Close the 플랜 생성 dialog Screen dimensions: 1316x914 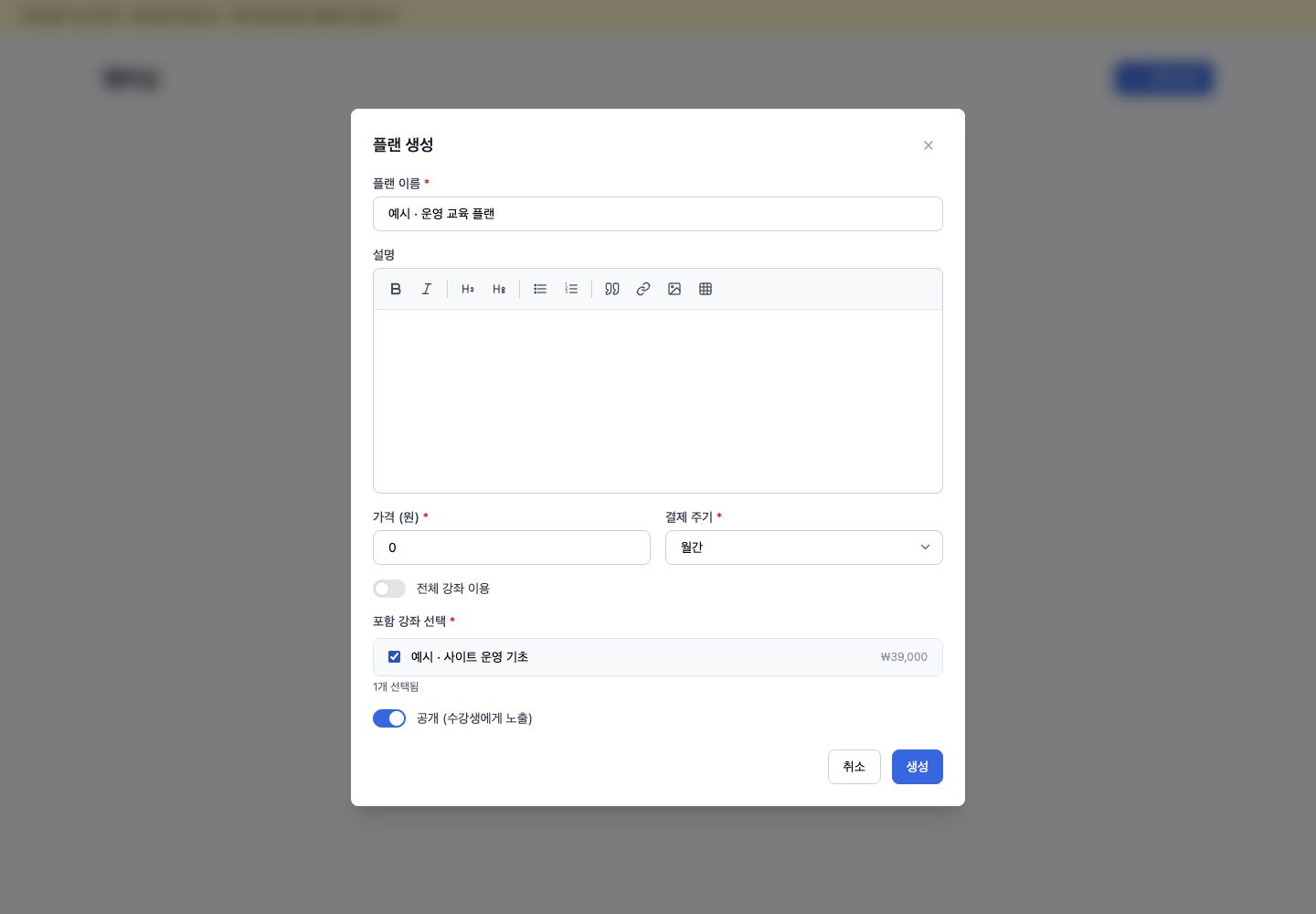click(929, 145)
